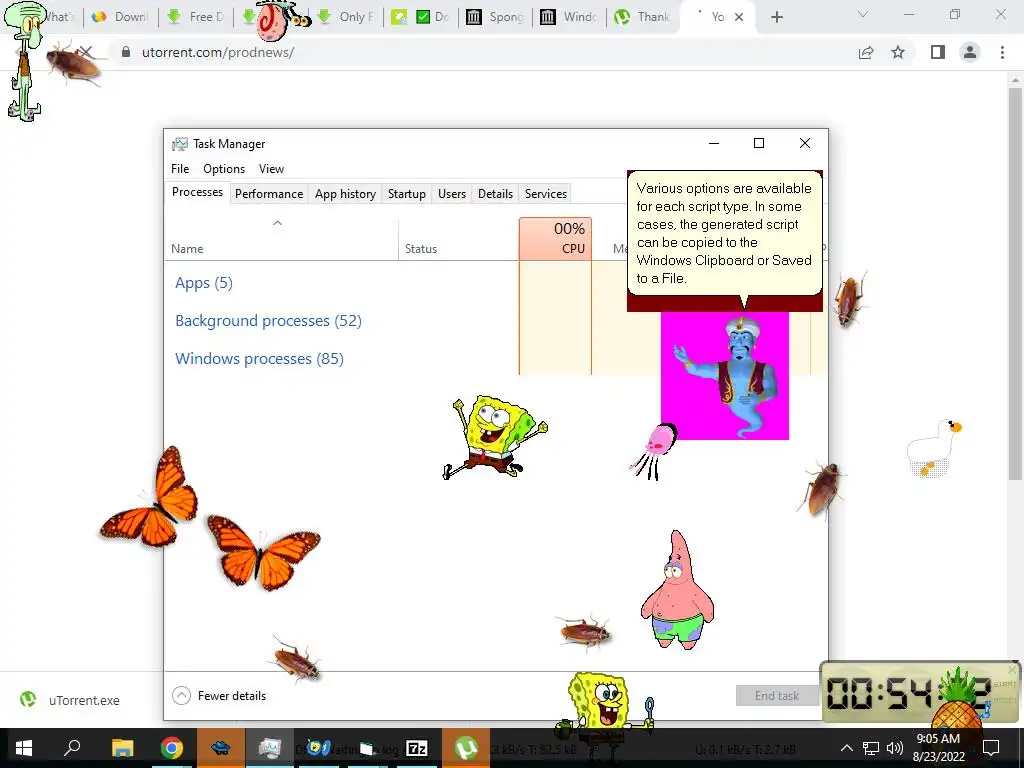Switch to the "Free D" Chrome tab
This screenshot has height=768, width=1024.
(196, 17)
